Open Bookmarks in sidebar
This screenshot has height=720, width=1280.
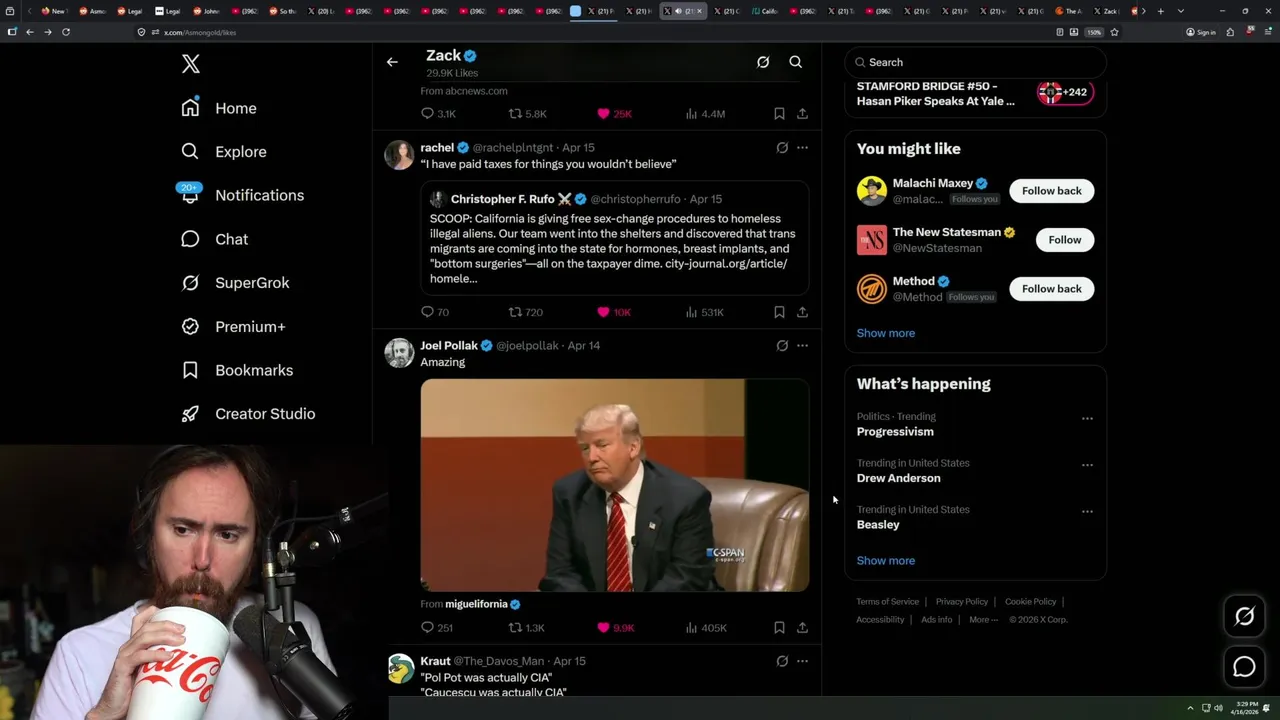(237, 370)
